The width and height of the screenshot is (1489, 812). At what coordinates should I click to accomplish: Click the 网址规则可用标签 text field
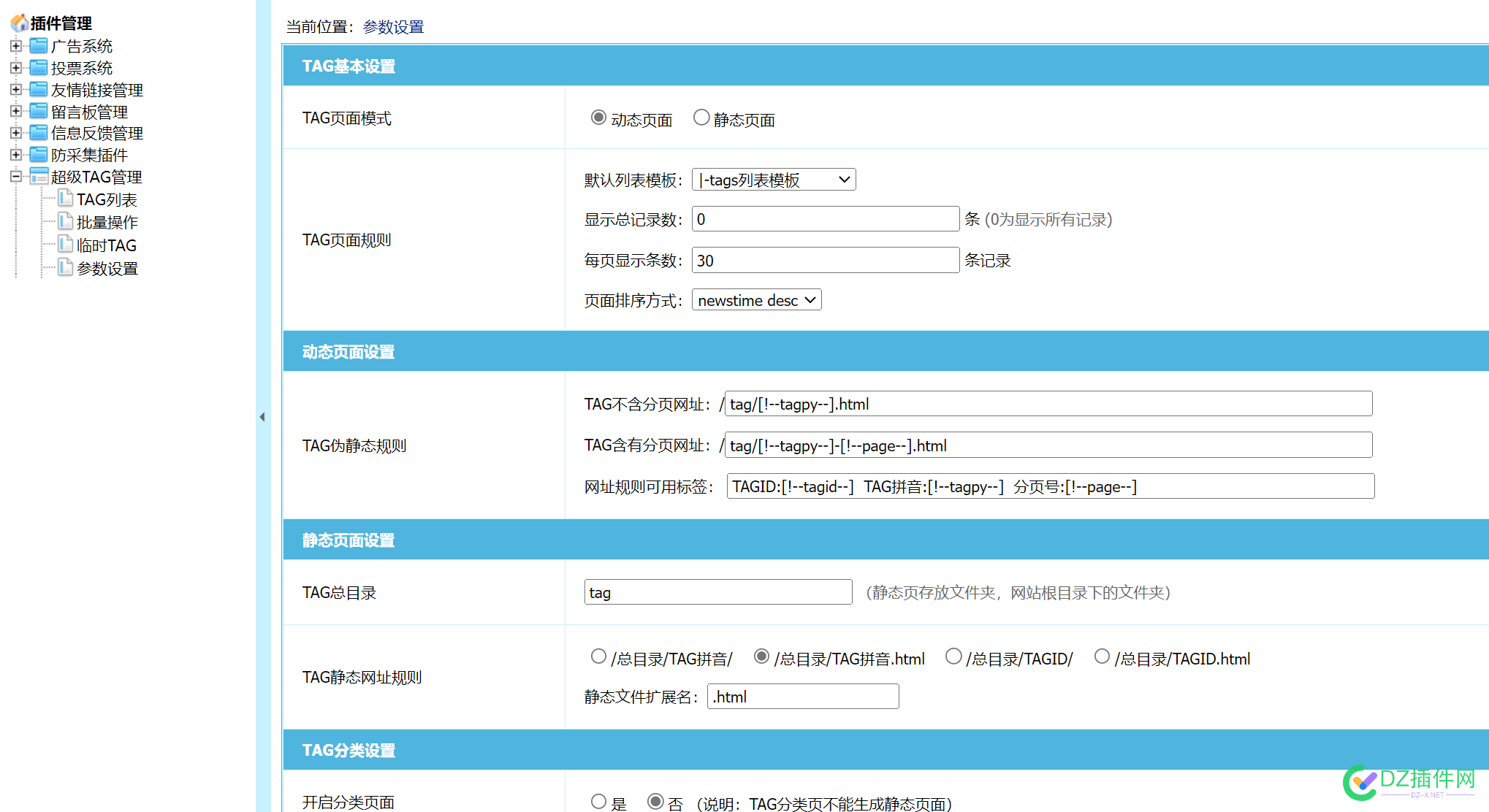[x=1051, y=486]
